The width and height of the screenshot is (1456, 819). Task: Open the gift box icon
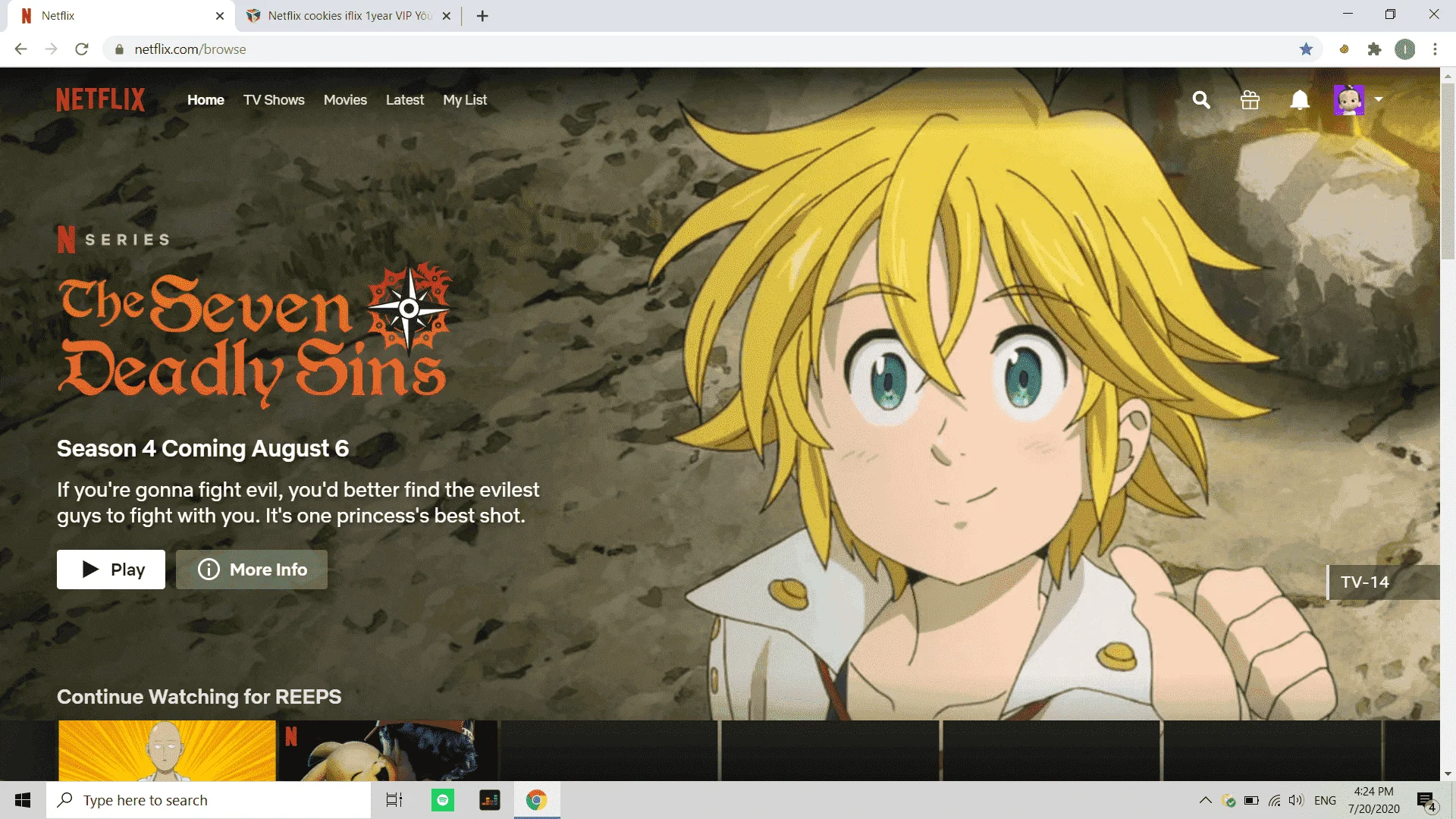point(1250,99)
